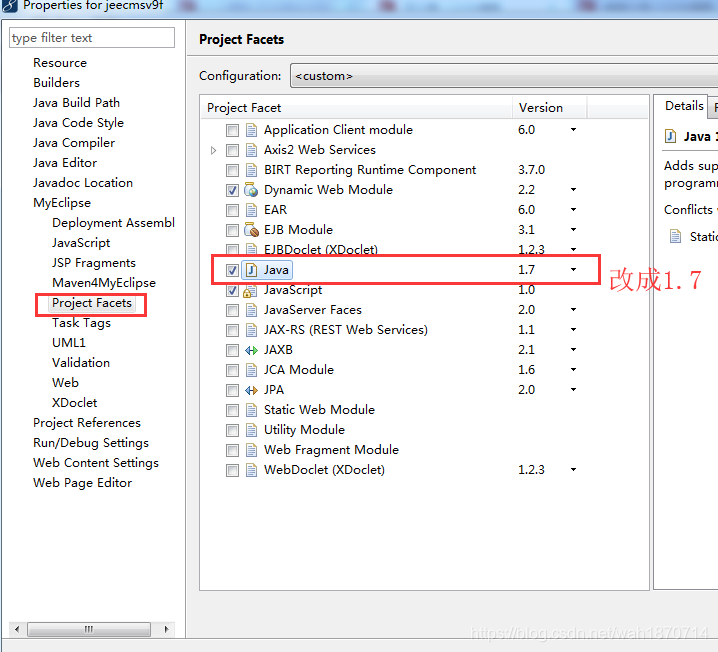Select Java Compiler in properties tree
The image size is (718, 652).
click(x=74, y=143)
